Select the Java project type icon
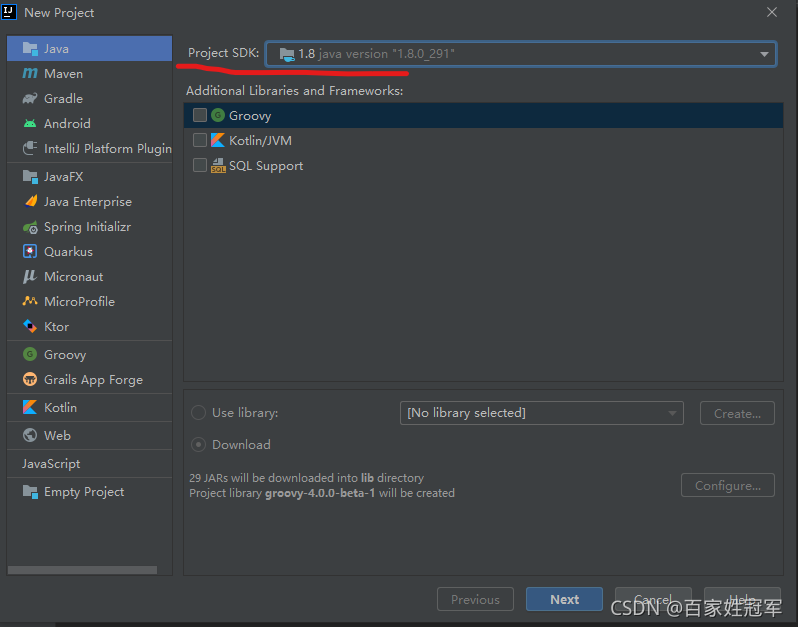The width and height of the screenshot is (798, 627). 30,49
